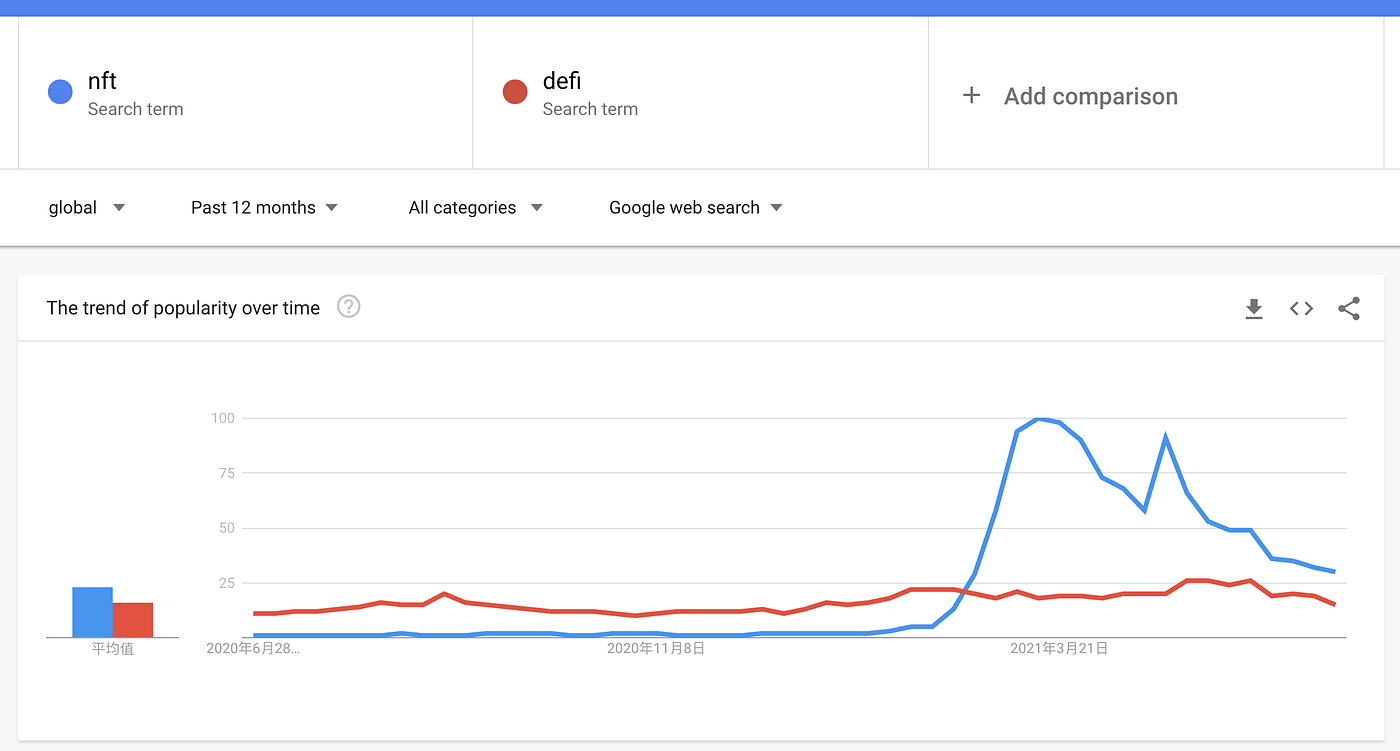Select the blue nft term dot

click(x=60, y=93)
